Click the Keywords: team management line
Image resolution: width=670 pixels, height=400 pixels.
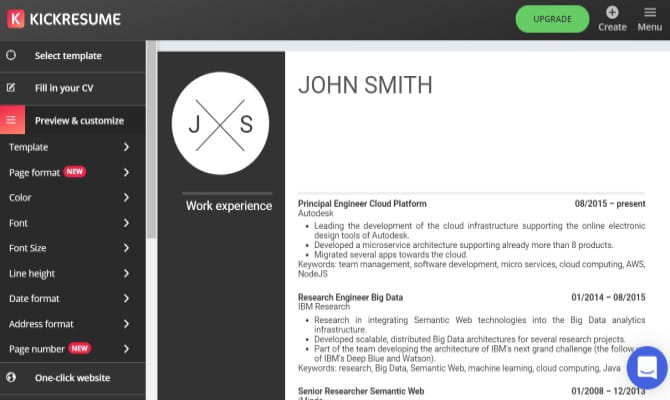(x=471, y=269)
